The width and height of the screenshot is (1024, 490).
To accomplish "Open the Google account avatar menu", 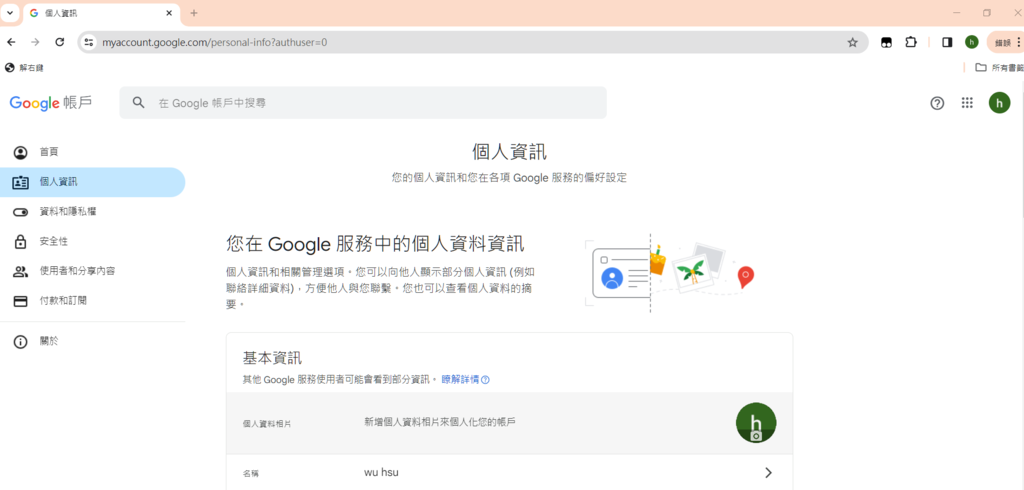I will [x=999, y=103].
